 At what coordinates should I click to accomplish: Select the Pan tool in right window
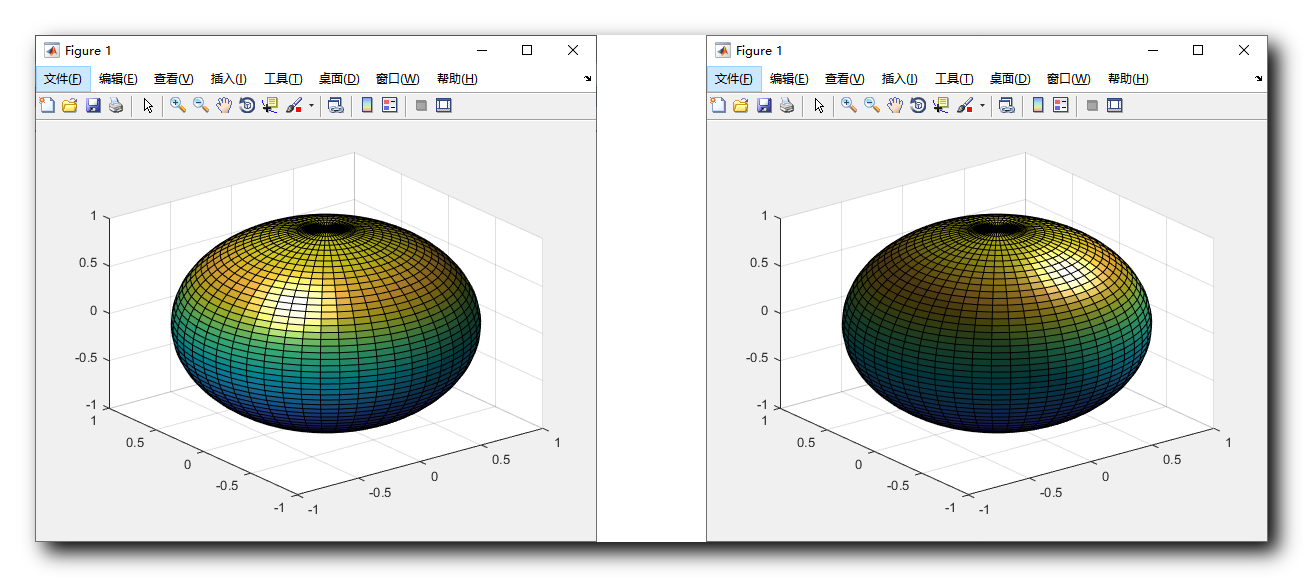point(895,105)
